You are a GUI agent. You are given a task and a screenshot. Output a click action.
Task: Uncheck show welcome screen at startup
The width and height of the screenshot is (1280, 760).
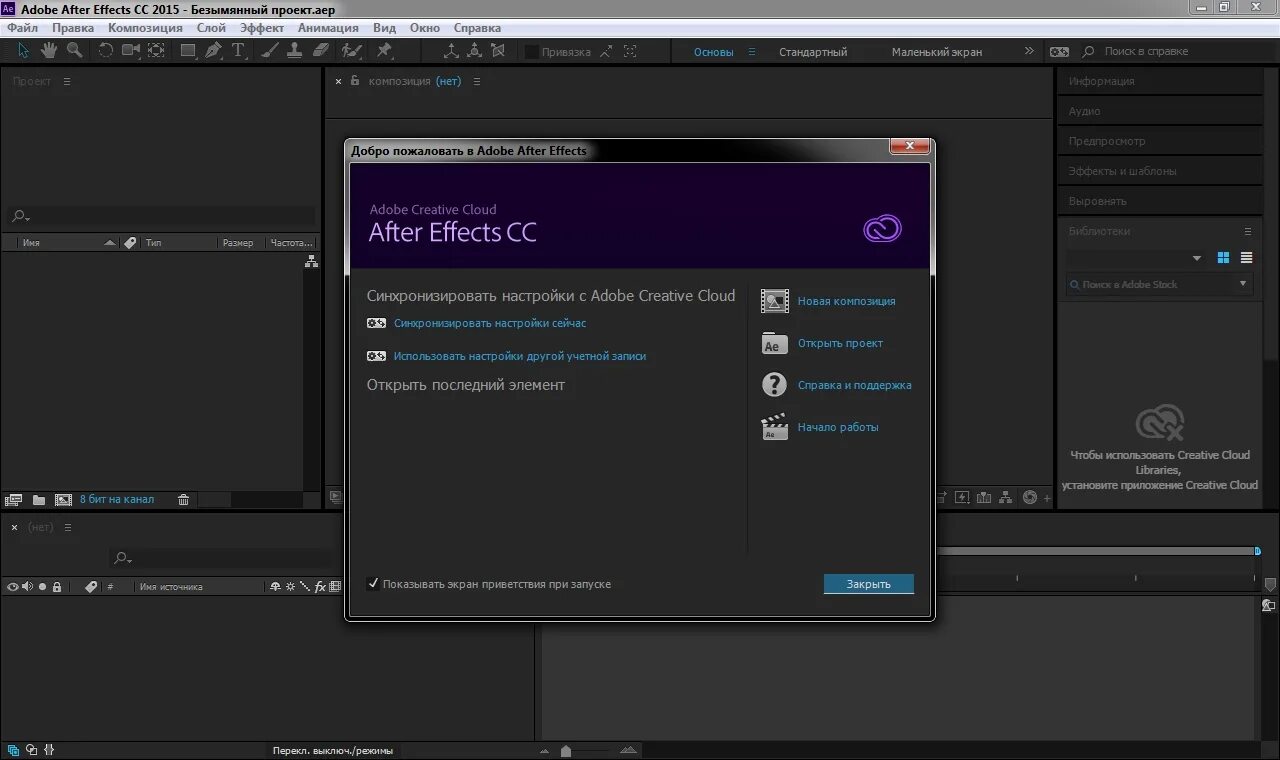pyautogui.click(x=373, y=584)
